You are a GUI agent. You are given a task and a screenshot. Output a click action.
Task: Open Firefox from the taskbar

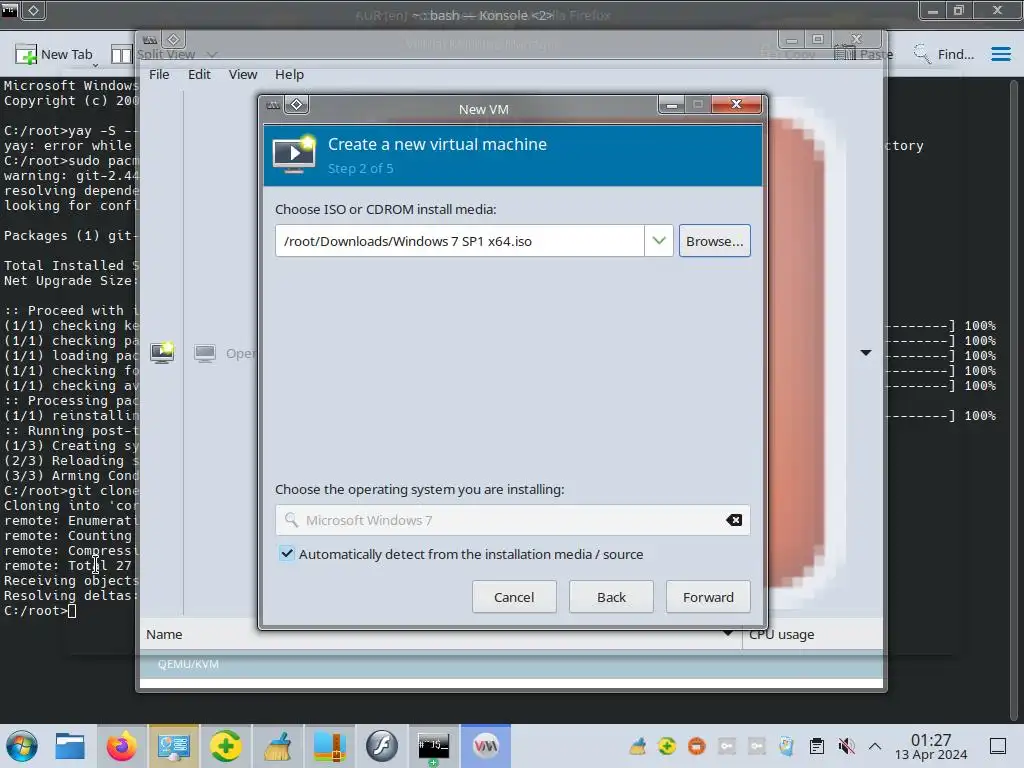(121, 746)
